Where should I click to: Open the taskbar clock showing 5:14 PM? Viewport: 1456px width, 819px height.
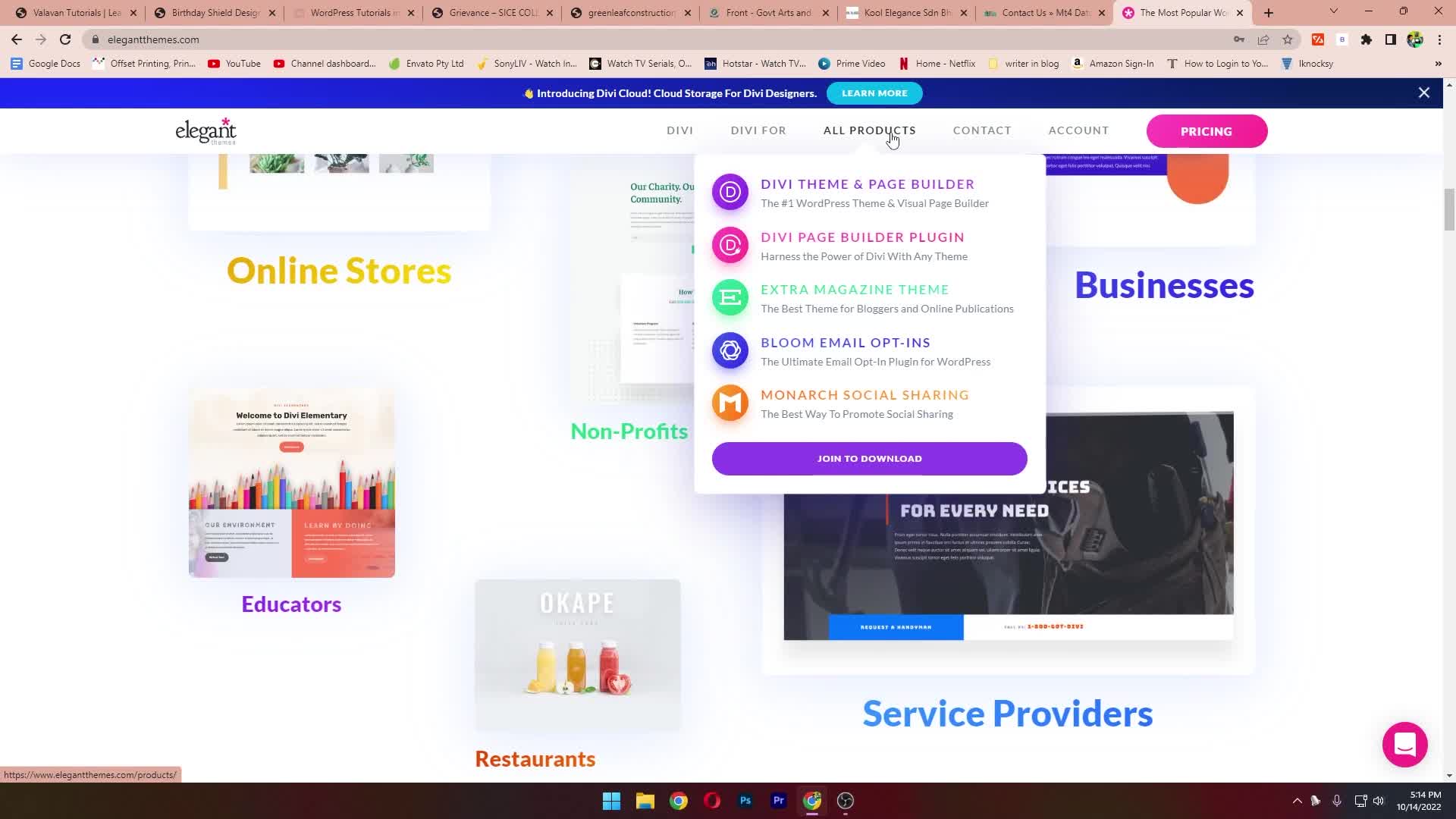coord(1419,801)
